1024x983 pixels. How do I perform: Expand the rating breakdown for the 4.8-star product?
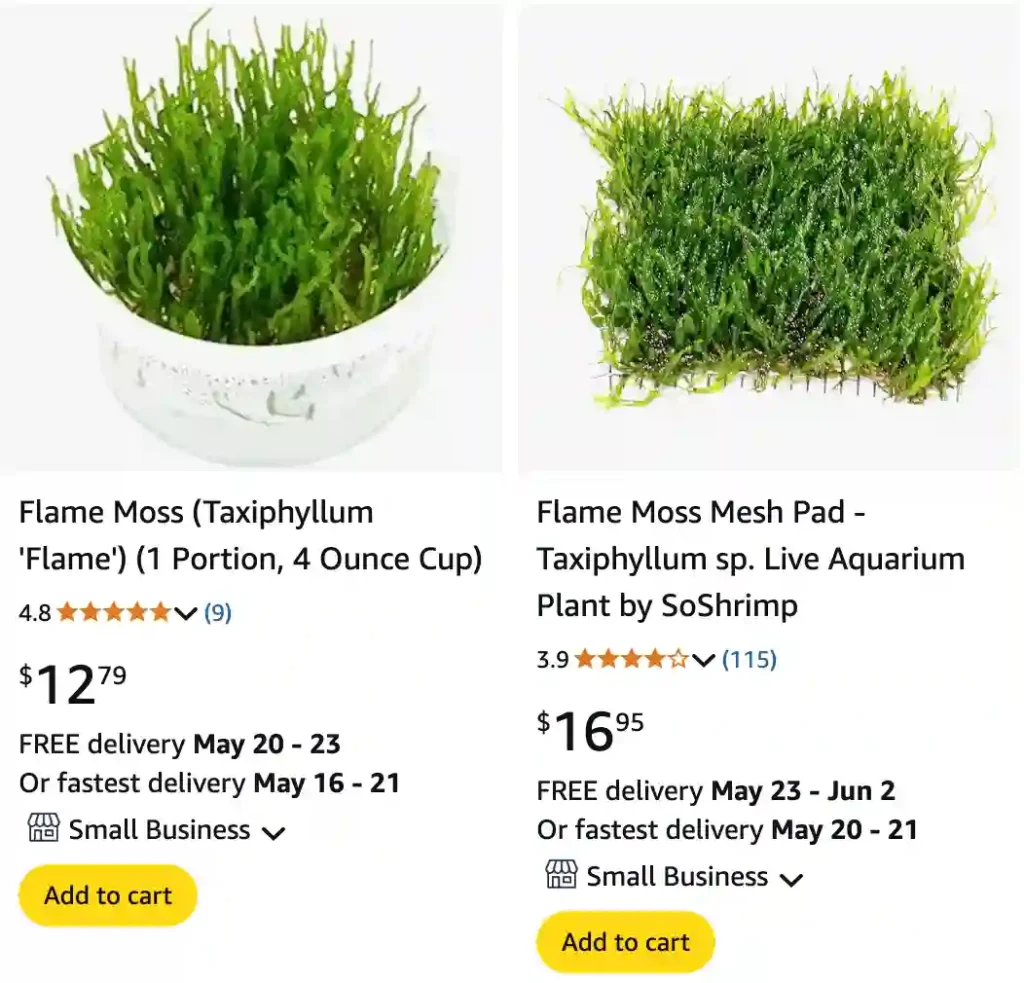(x=185, y=613)
